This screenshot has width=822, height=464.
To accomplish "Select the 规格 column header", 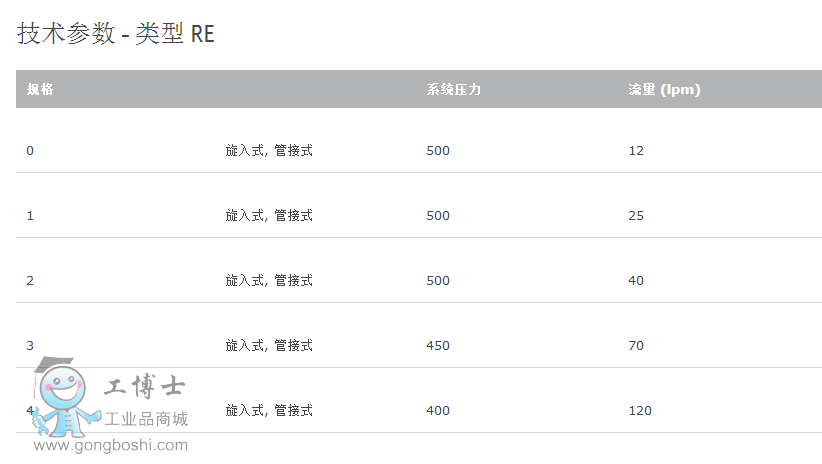I will point(40,89).
